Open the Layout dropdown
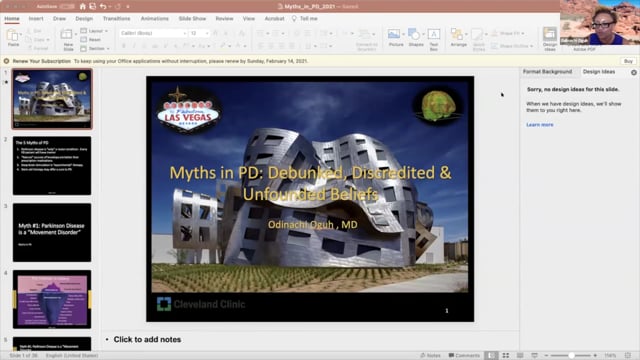 point(94,31)
